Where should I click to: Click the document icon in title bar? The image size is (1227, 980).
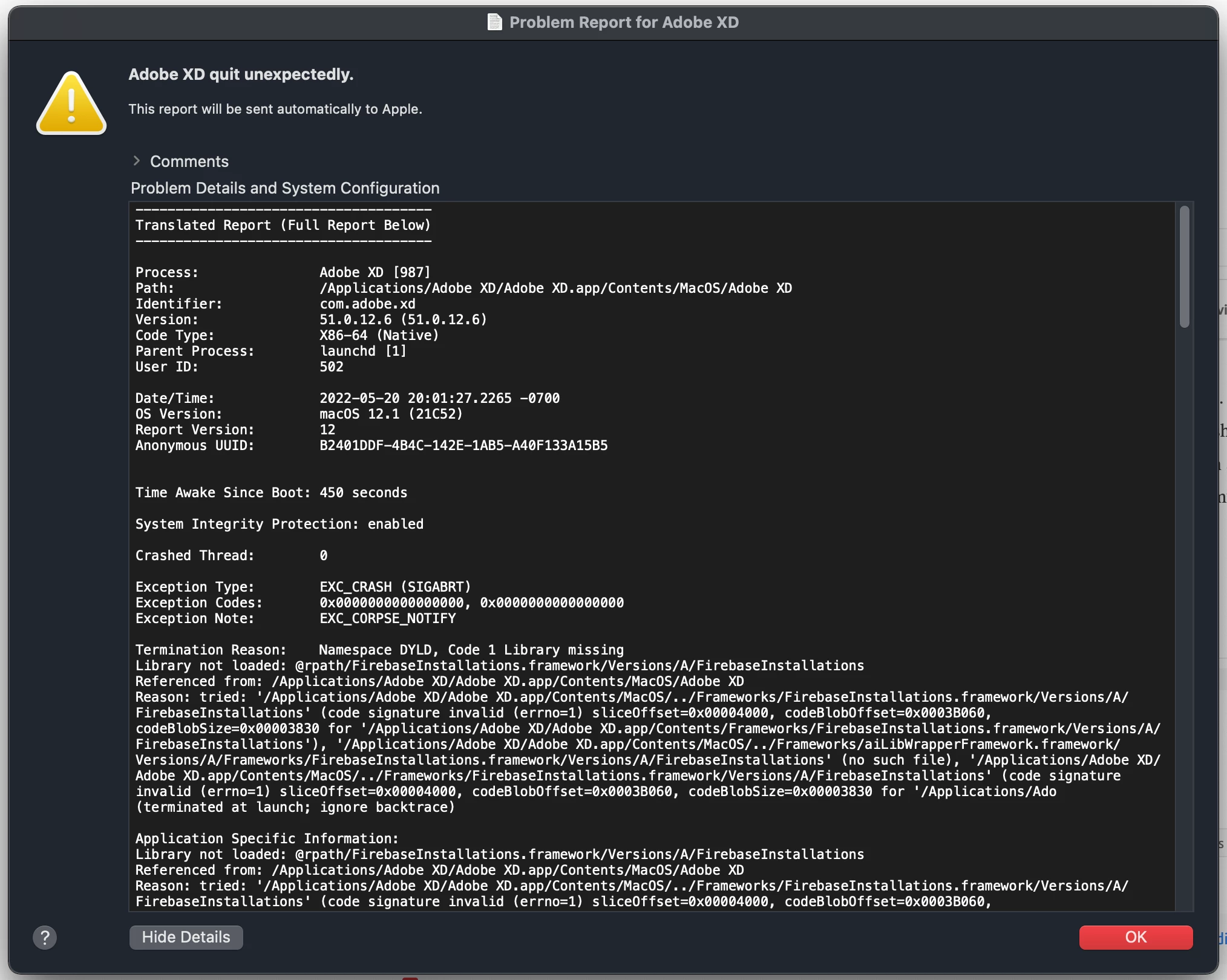tap(494, 22)
